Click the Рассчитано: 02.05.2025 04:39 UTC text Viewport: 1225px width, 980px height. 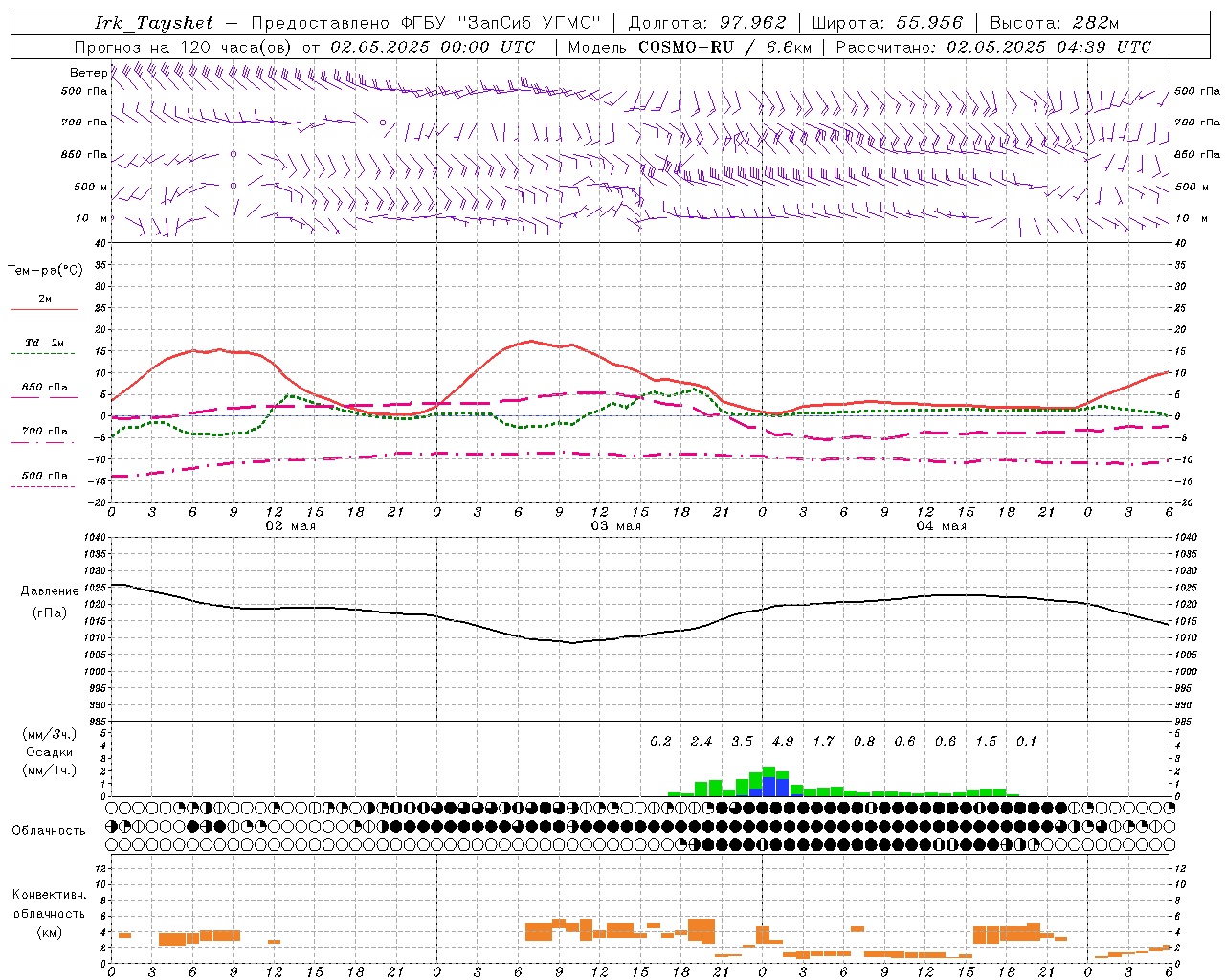pos(993,47)
